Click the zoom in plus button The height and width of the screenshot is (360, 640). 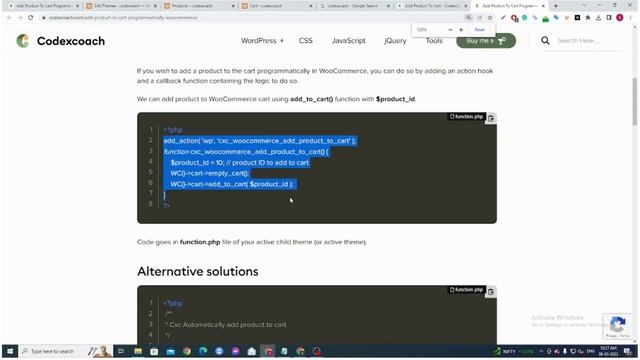click(461, 30)
